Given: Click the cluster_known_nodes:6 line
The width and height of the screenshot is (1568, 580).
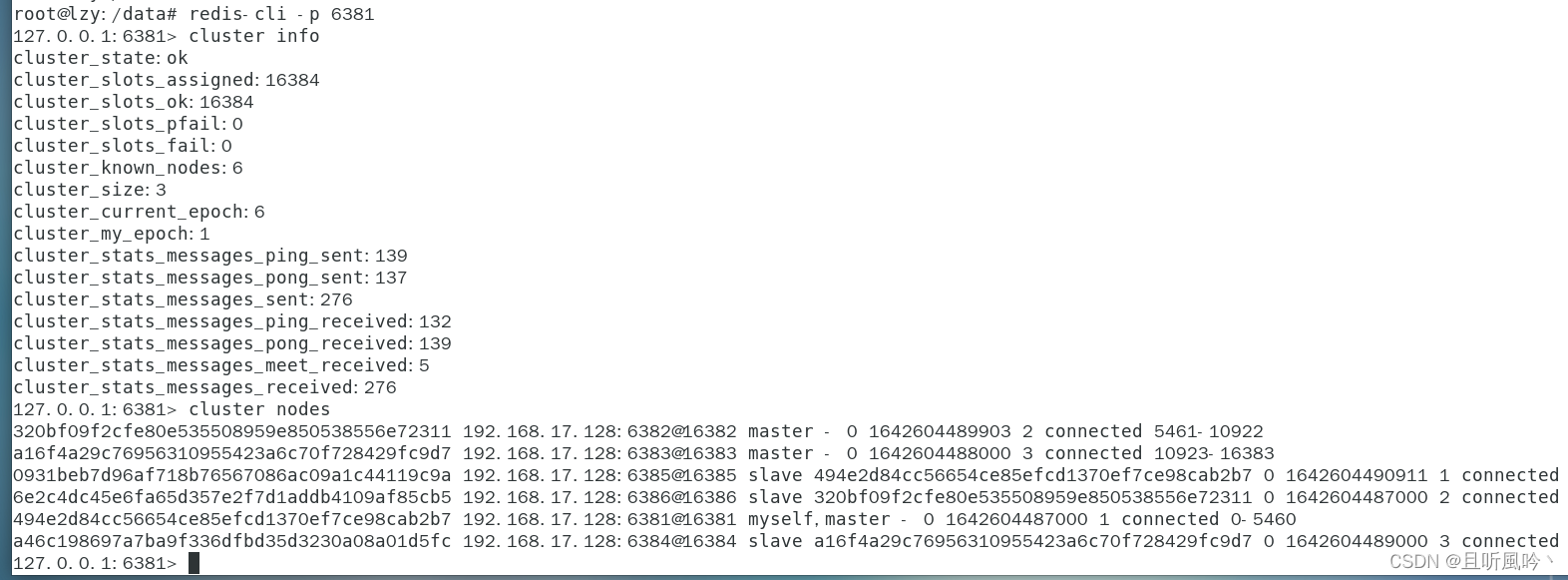Looking at the screenshot, I should tap(128, 168).
